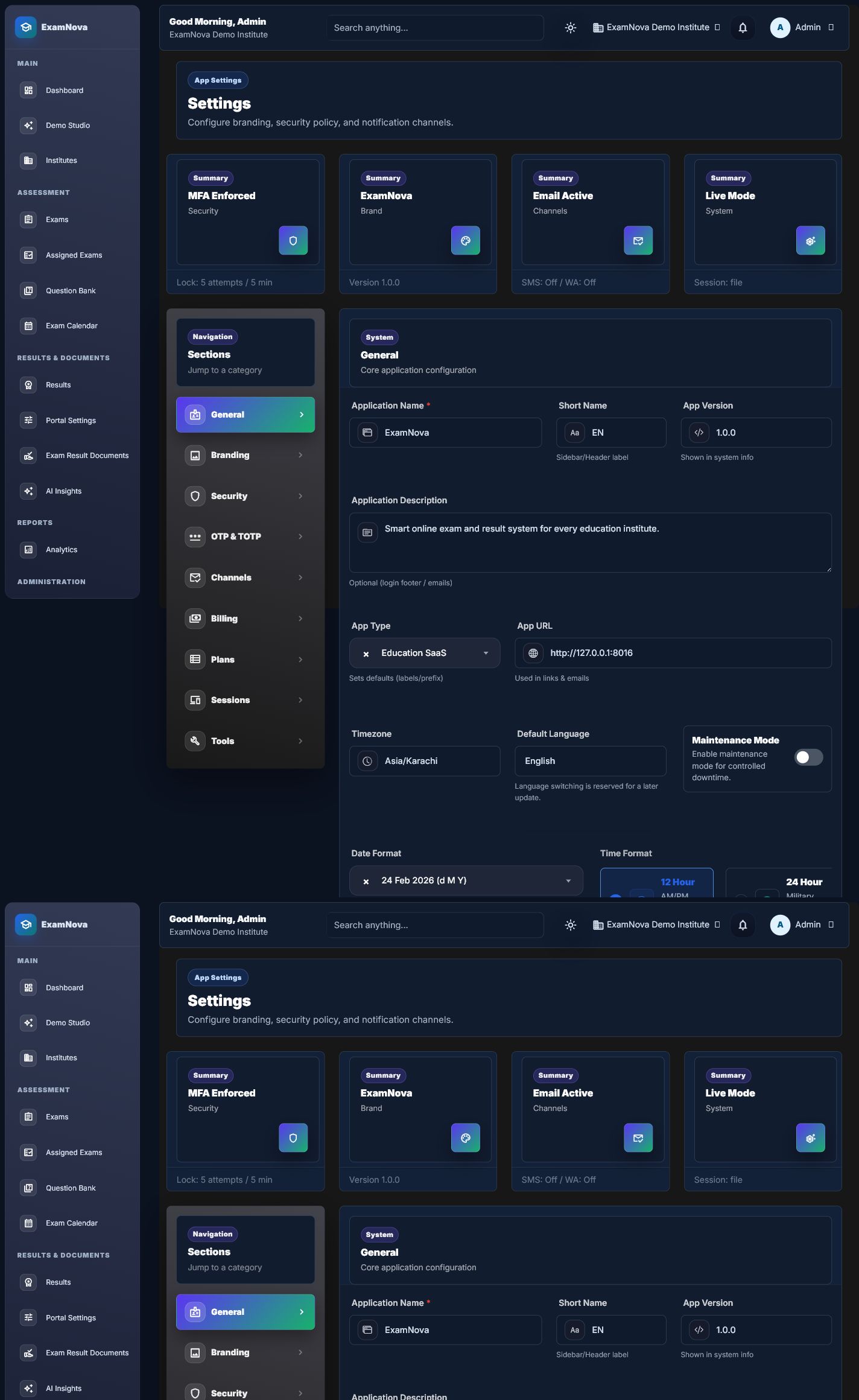The width and height of the screenshot is (859, 1400).
Task: Toggle light/dark theme in the lower header
Action: (x=571, y=925)
